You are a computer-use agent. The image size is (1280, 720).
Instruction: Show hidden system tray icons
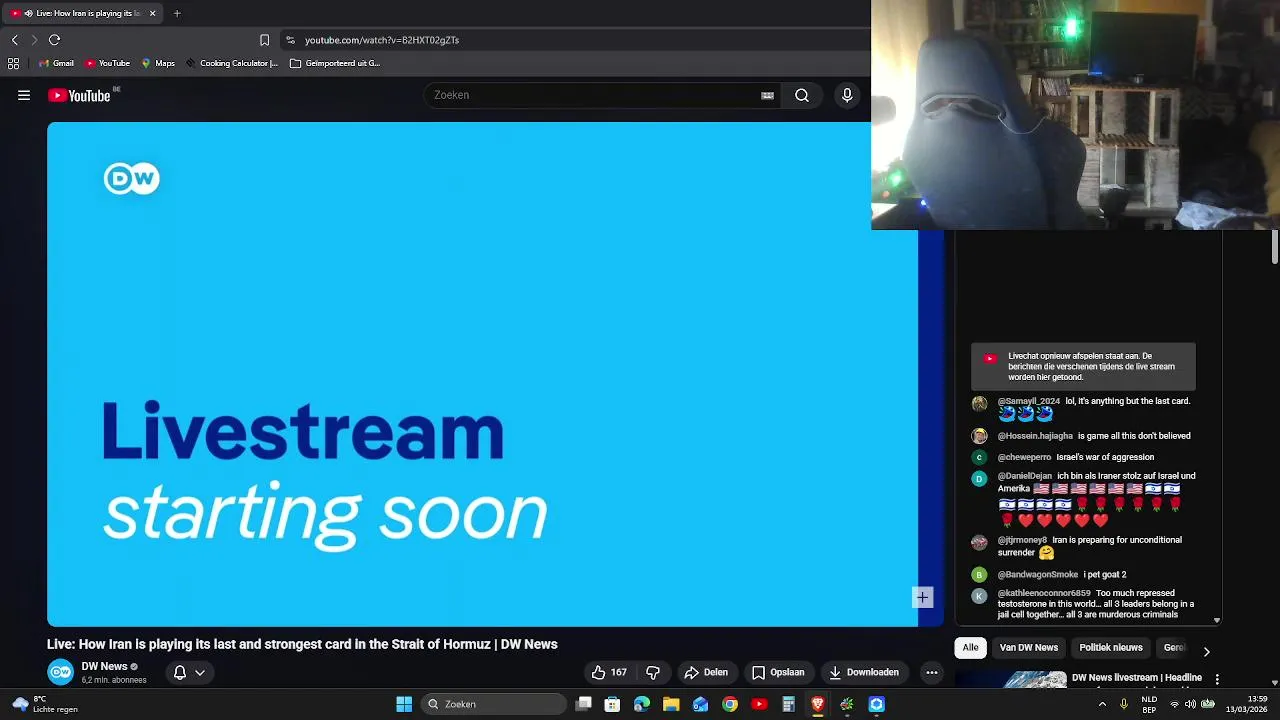pos(1102,704)
